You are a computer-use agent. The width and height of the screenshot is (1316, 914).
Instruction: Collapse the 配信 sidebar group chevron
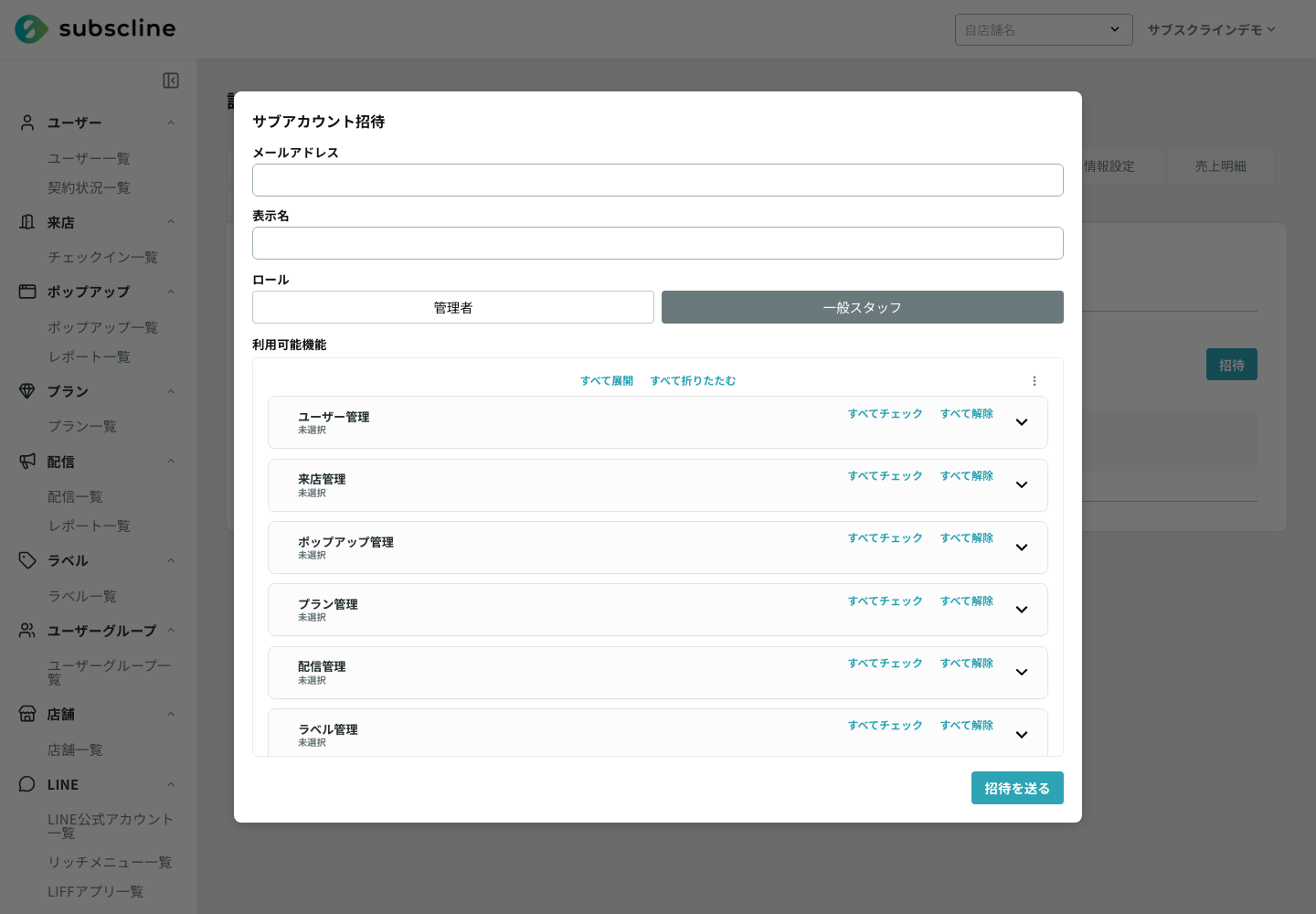(x=171, y=462)
